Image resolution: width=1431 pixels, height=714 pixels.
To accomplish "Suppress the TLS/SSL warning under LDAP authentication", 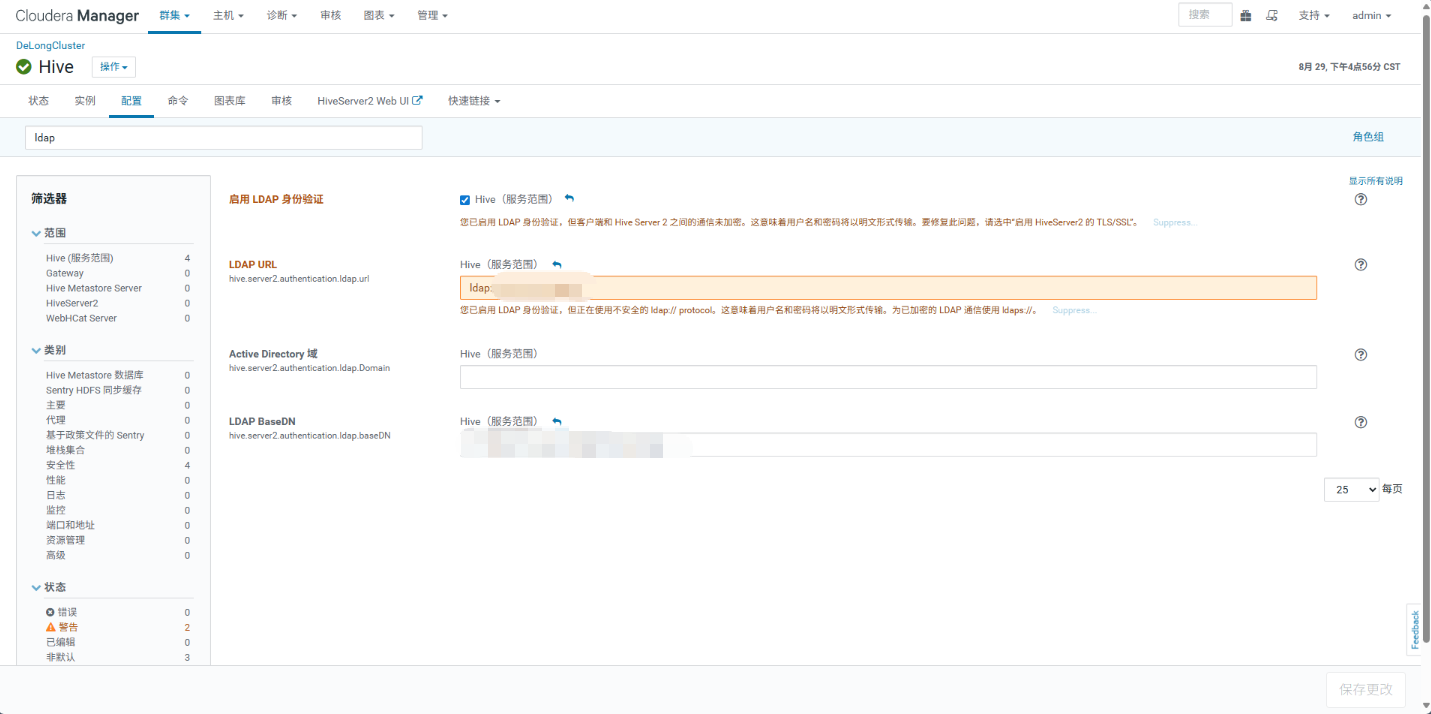I will pyautogui.click(x=1174, y=222).
